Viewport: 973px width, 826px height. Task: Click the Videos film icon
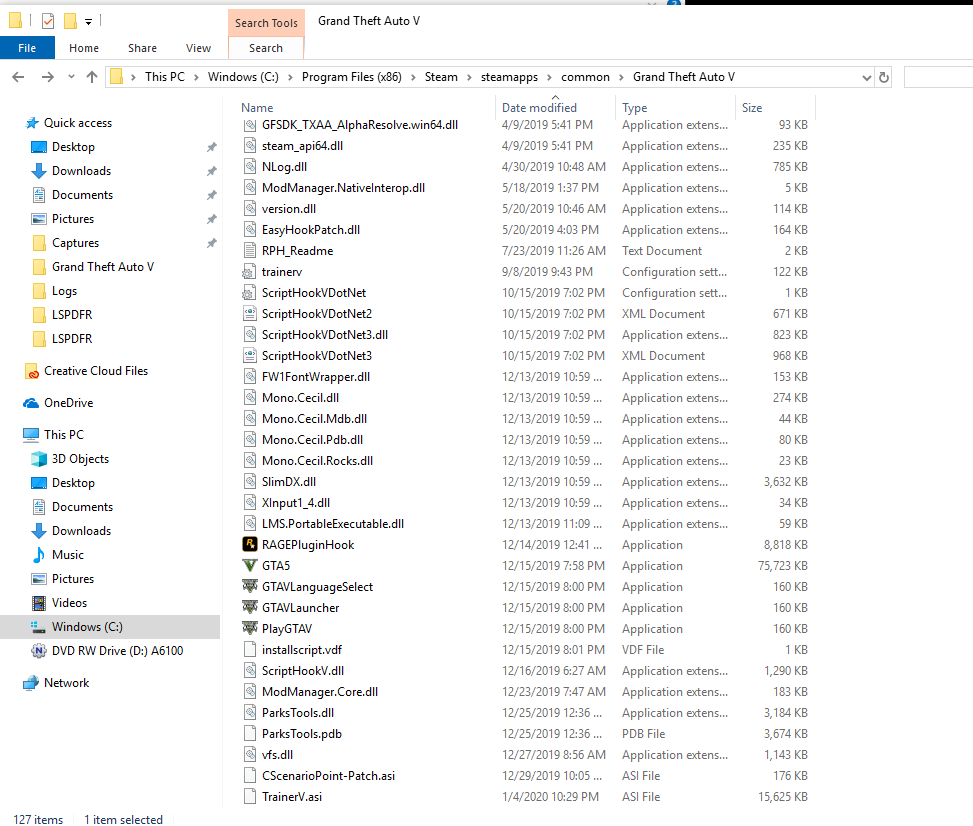pyautogui.click(x=38, y=603)
